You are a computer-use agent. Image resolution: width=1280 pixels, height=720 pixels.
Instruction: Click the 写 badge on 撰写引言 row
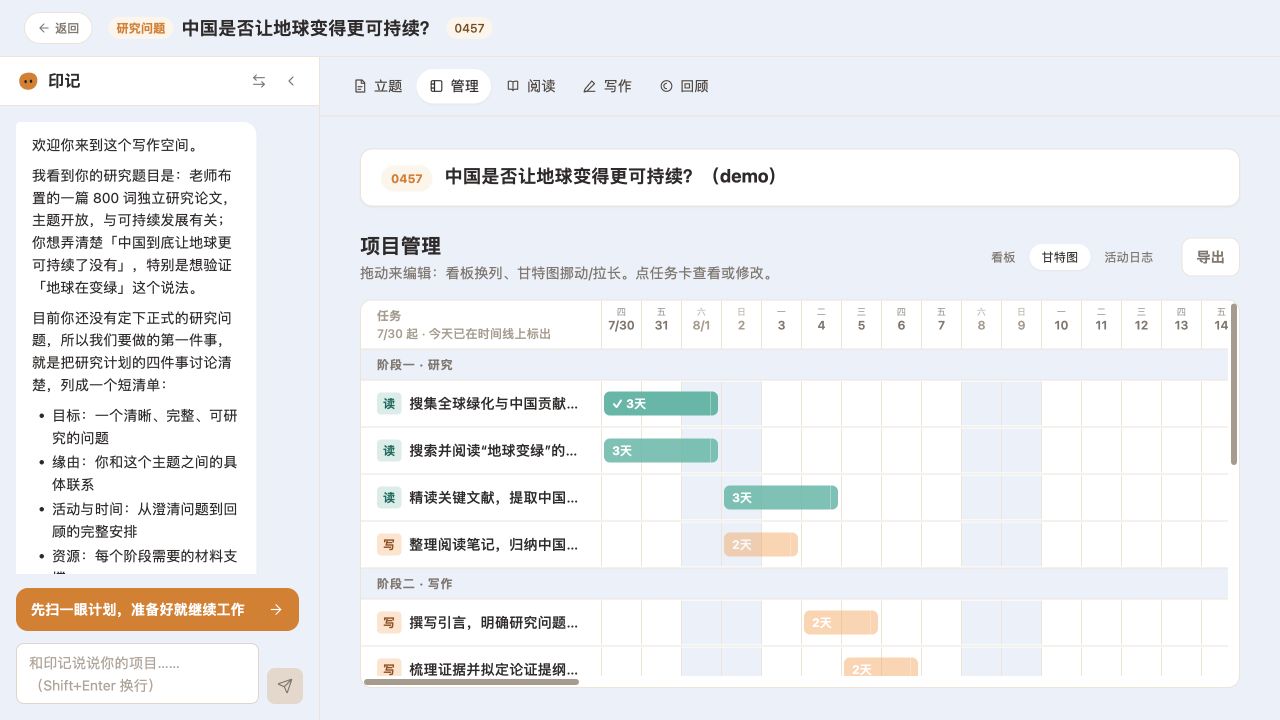coord(389,622)
